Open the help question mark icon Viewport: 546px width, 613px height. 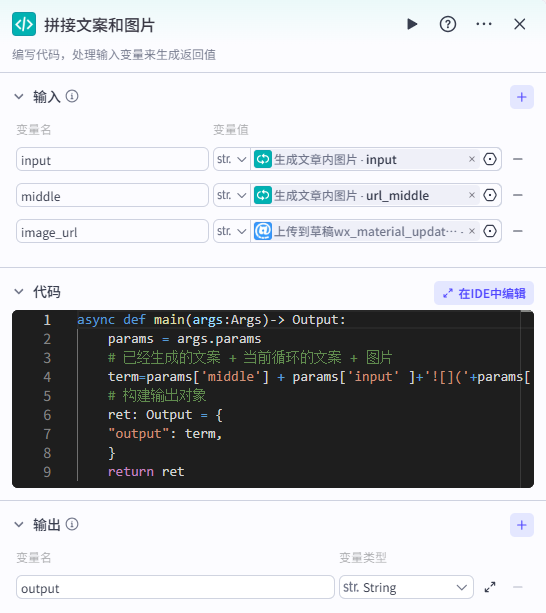448,24
